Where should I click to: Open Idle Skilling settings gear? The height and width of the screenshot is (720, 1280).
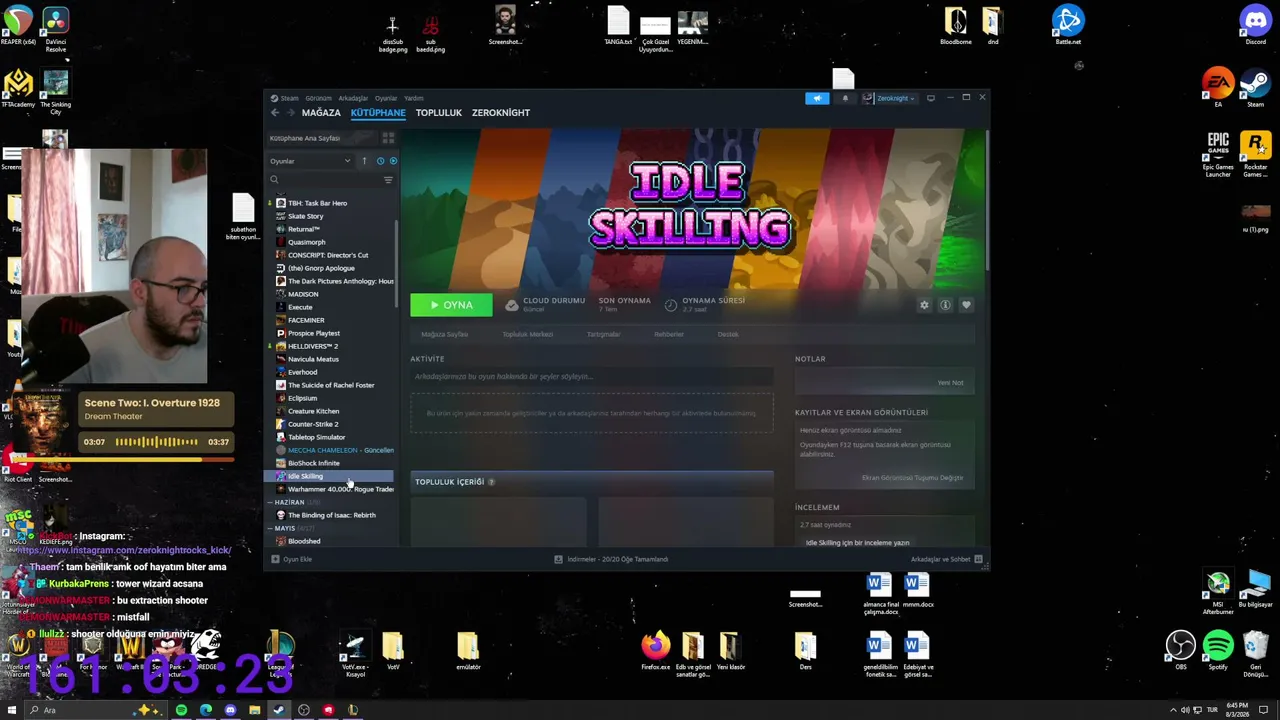(x=924, y=305)
